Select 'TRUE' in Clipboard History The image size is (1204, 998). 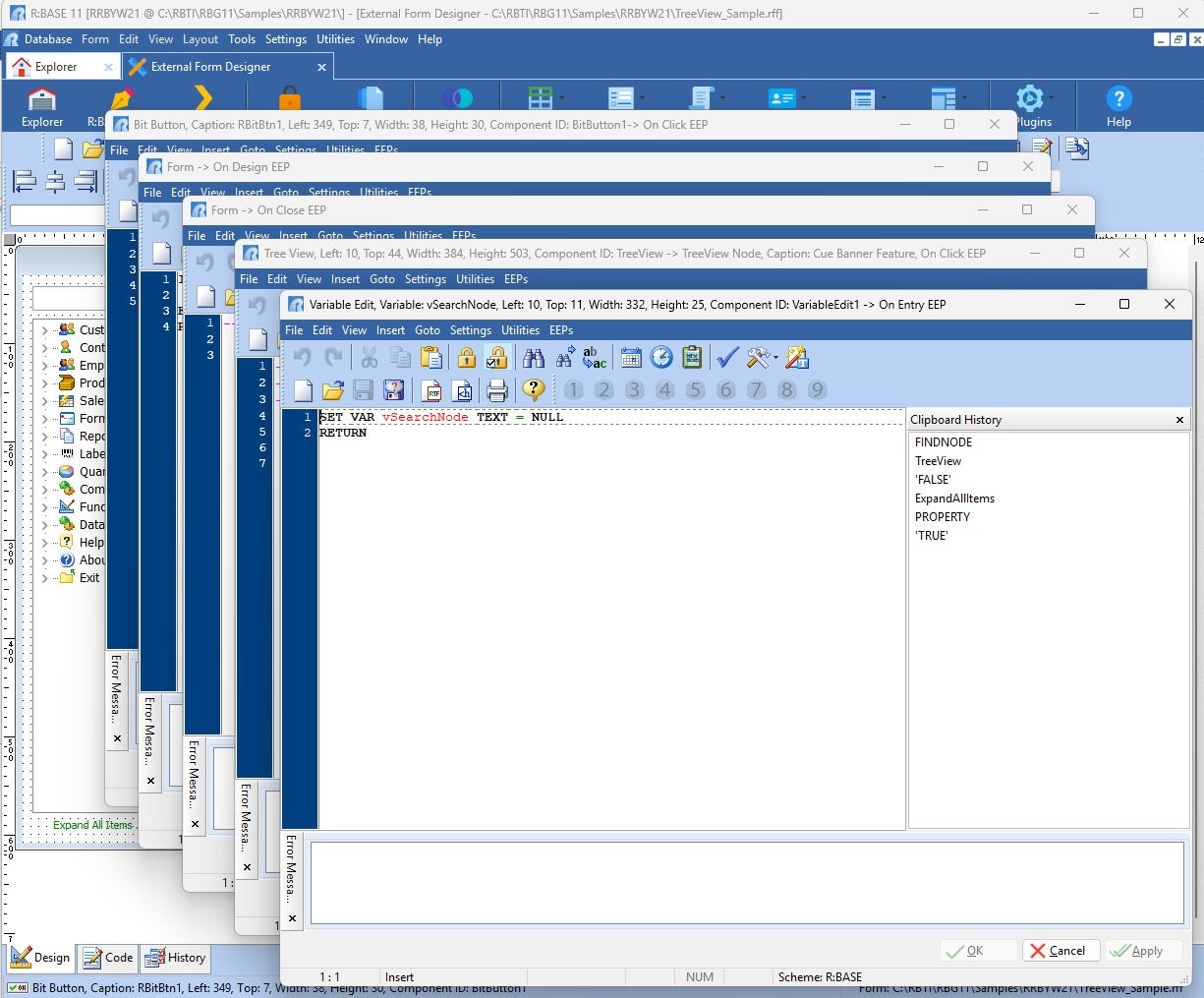click(x=932, y=536)
